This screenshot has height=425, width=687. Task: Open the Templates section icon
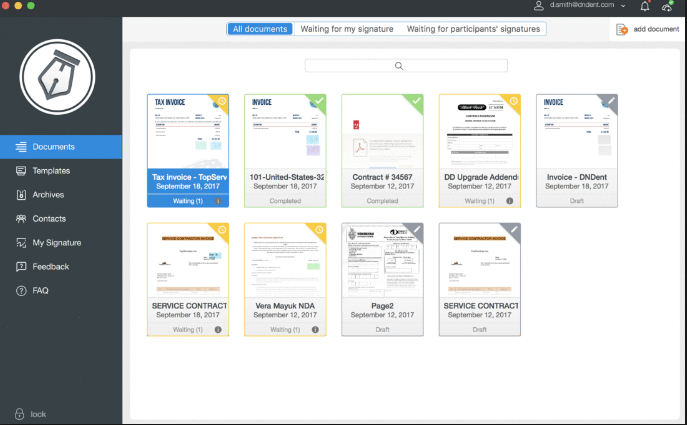21,171
